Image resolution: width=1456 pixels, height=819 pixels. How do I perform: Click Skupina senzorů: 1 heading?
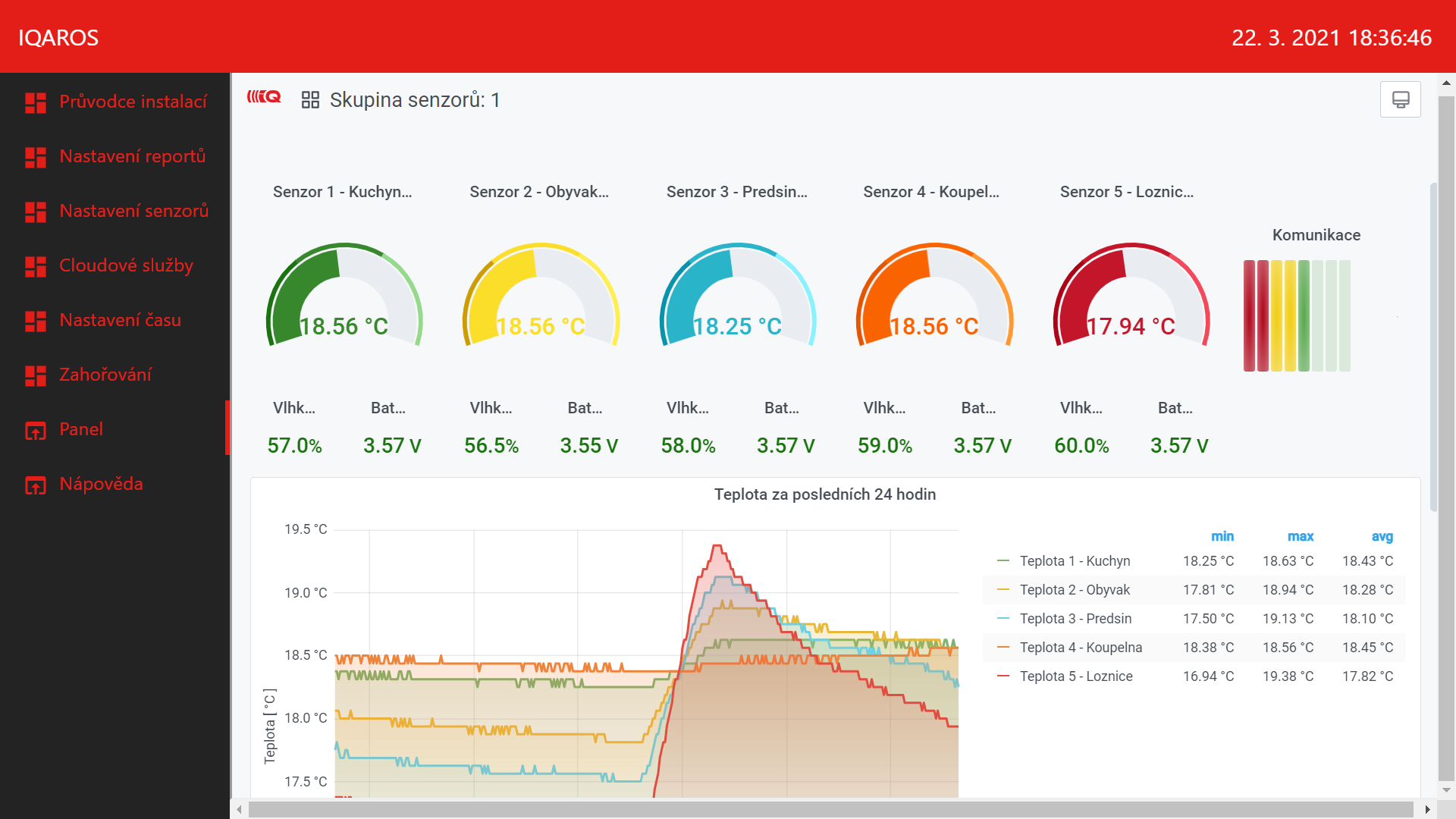tap(415, 100)
